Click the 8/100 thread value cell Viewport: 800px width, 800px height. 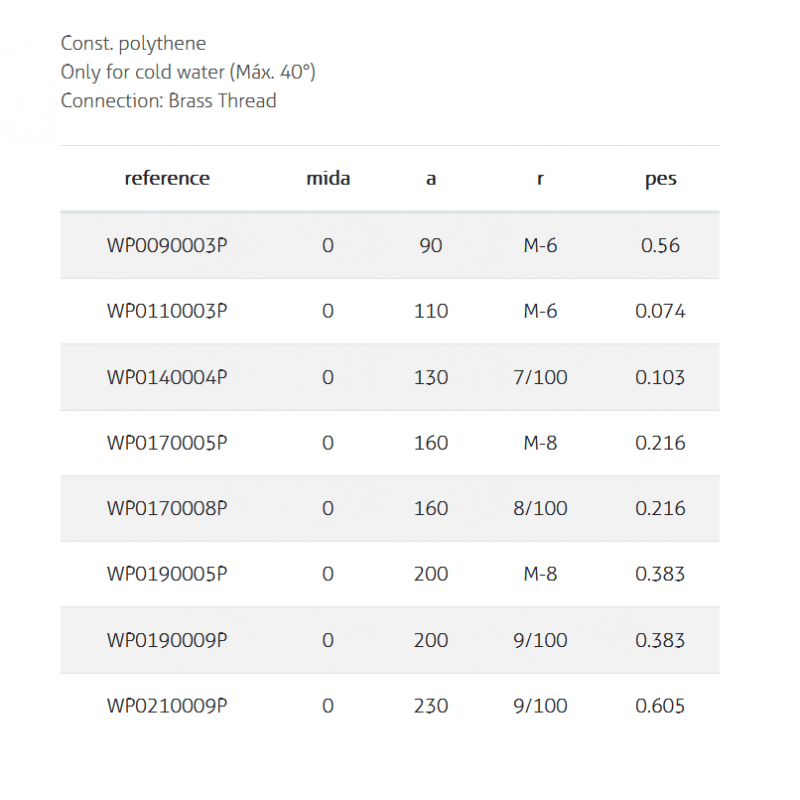pos(540,508)
